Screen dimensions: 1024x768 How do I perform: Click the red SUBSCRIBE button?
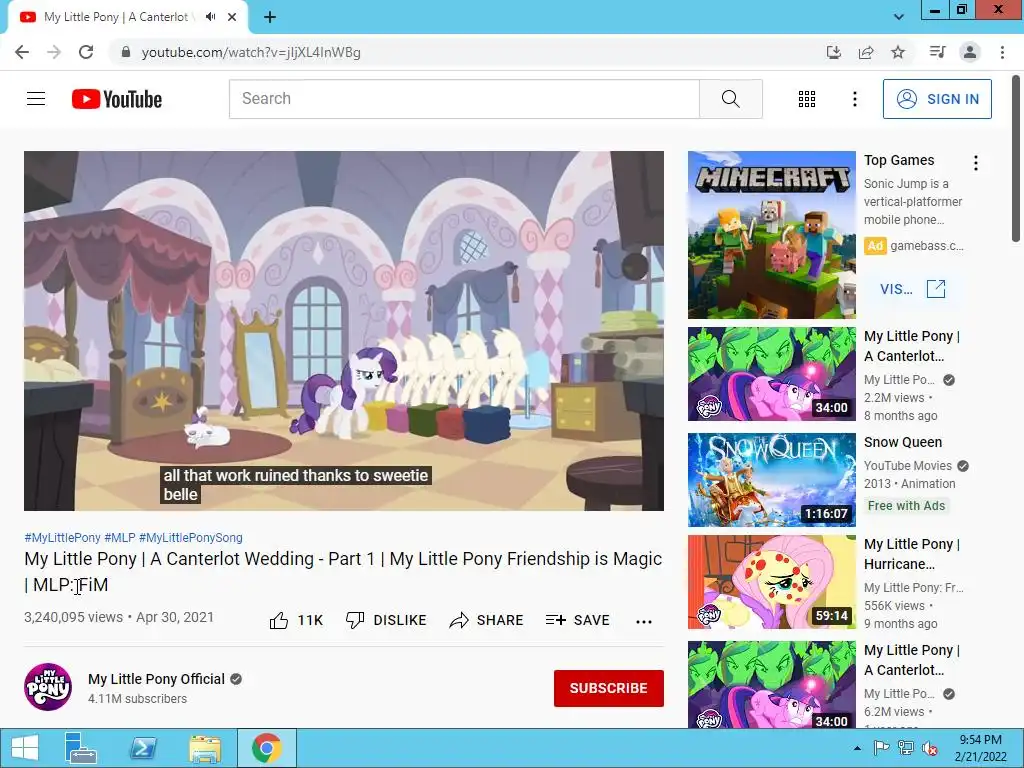click(x=609, y=688)
